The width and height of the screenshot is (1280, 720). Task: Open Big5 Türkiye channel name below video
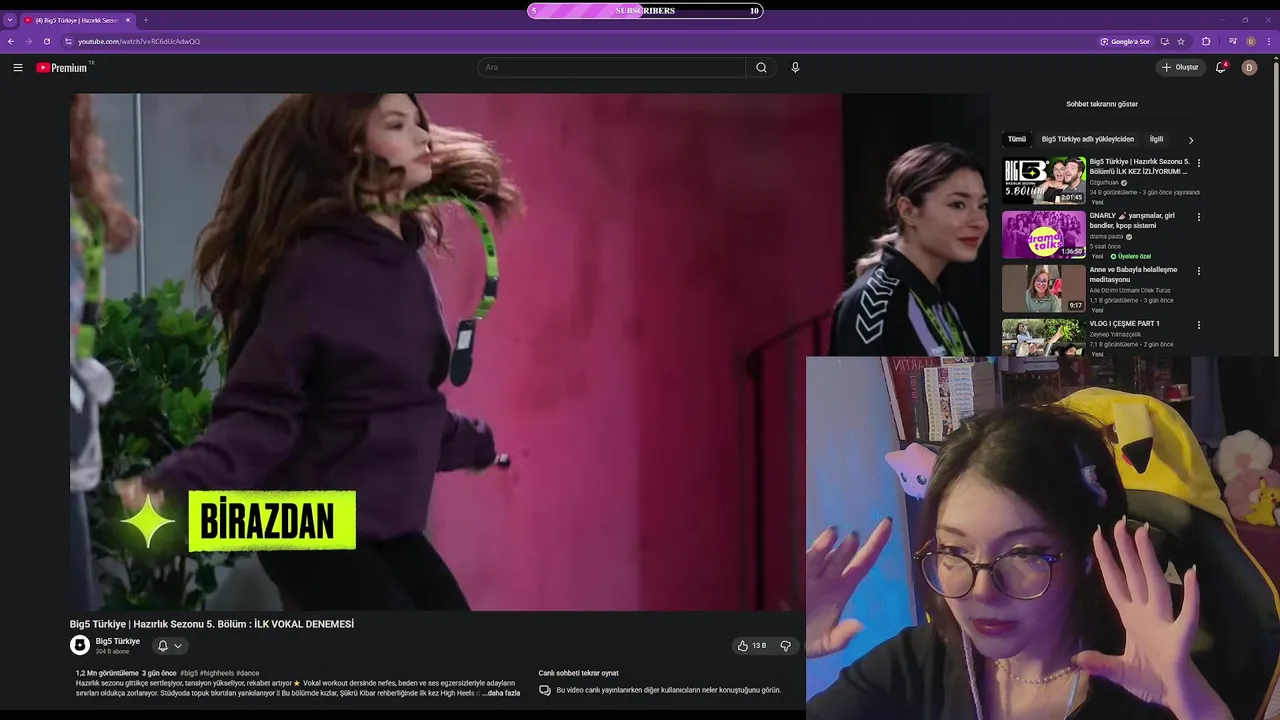118,641
